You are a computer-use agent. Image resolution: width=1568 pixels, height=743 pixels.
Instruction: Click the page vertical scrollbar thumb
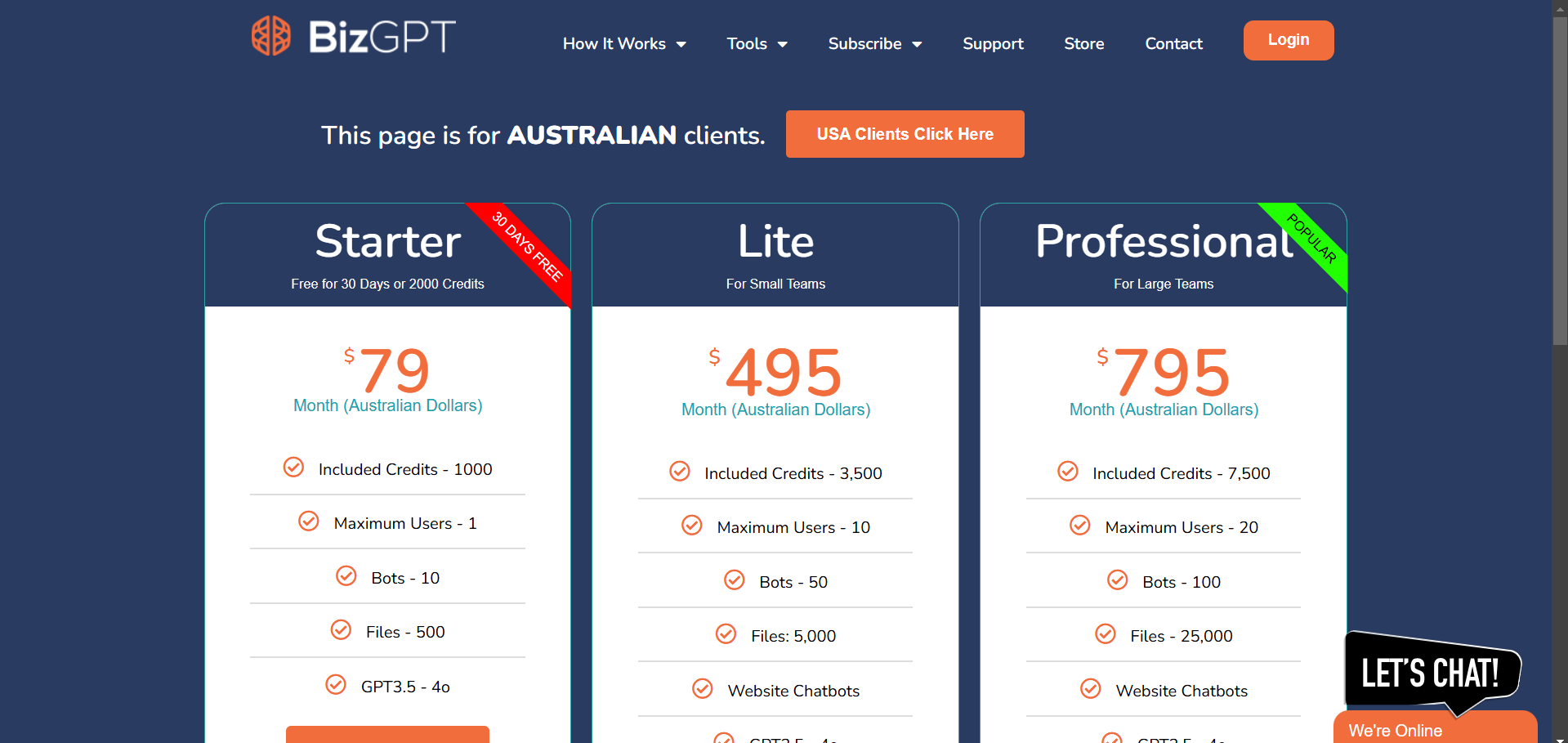[1560, 180]
